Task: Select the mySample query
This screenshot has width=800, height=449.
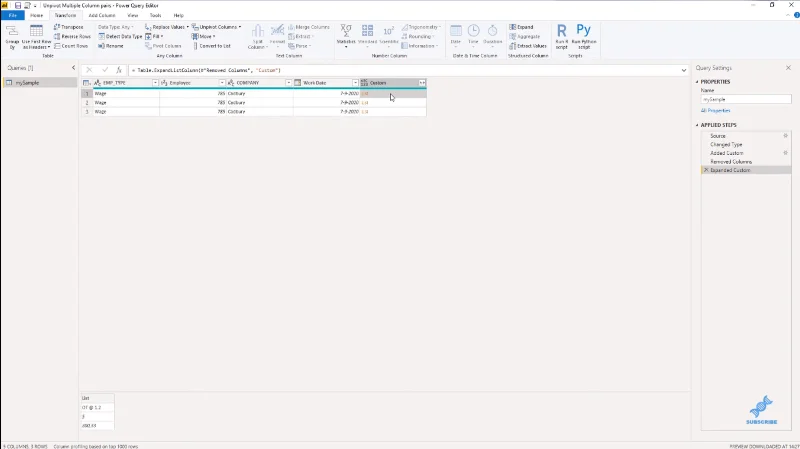Action: (x=40, y=83)
